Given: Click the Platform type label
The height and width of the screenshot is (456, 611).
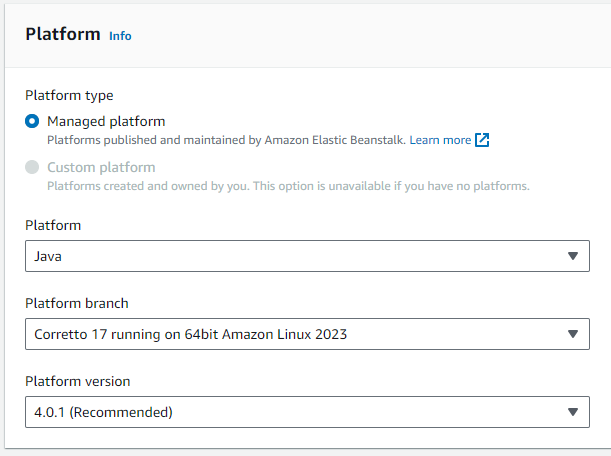Looking at the screenshot, I should 69,95.
